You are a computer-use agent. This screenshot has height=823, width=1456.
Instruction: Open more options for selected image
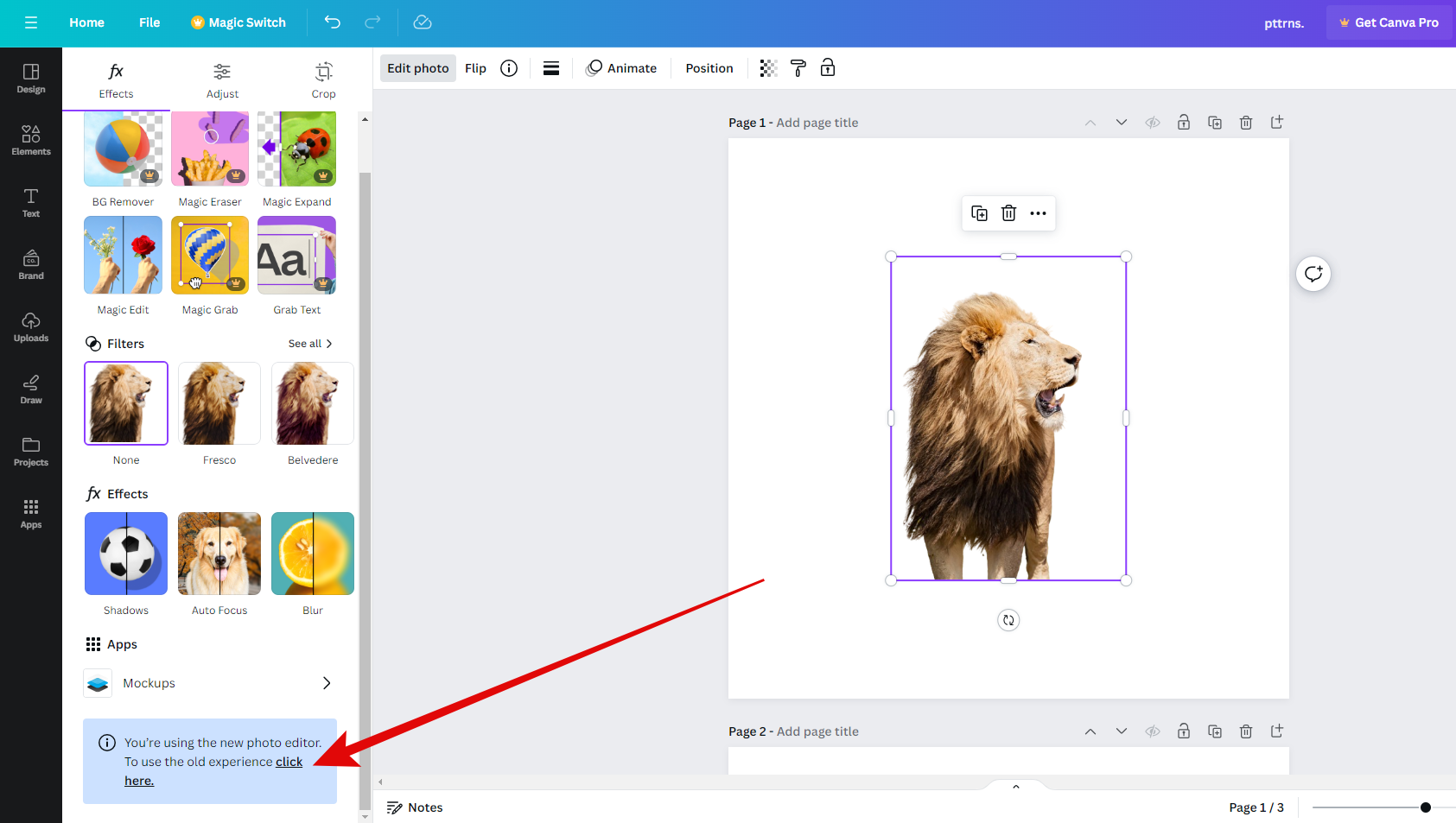tap(1038, 213)
